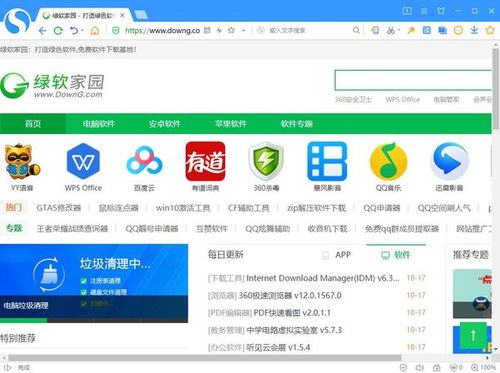Click the browser back arrow
Viewport: 500px width, 373px height.
point(42,31)
